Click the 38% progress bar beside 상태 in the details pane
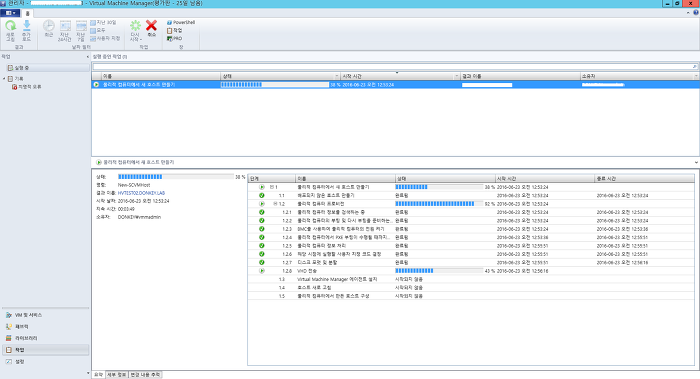 175,177
